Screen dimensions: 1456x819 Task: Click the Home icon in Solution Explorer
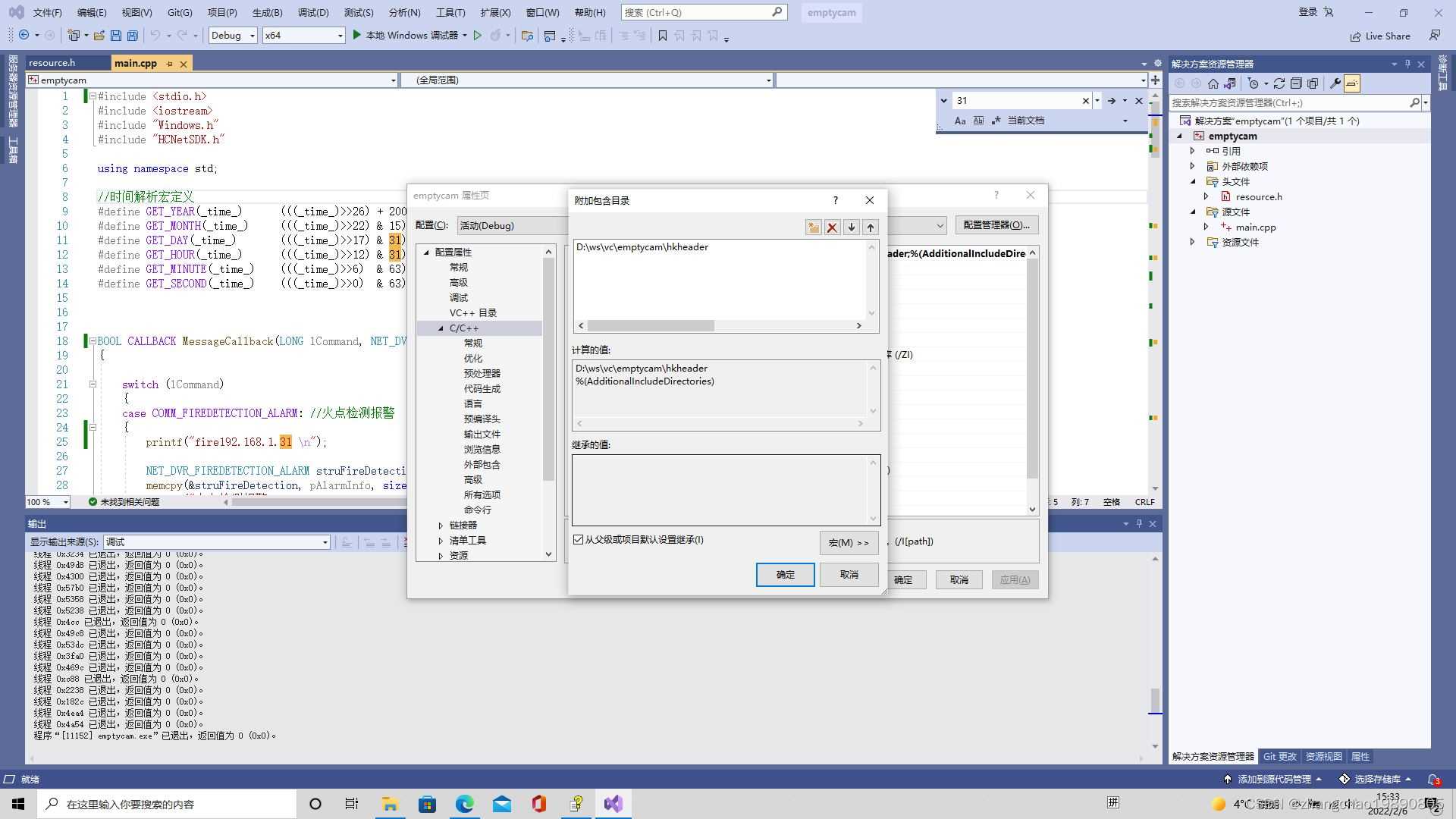1213,83
